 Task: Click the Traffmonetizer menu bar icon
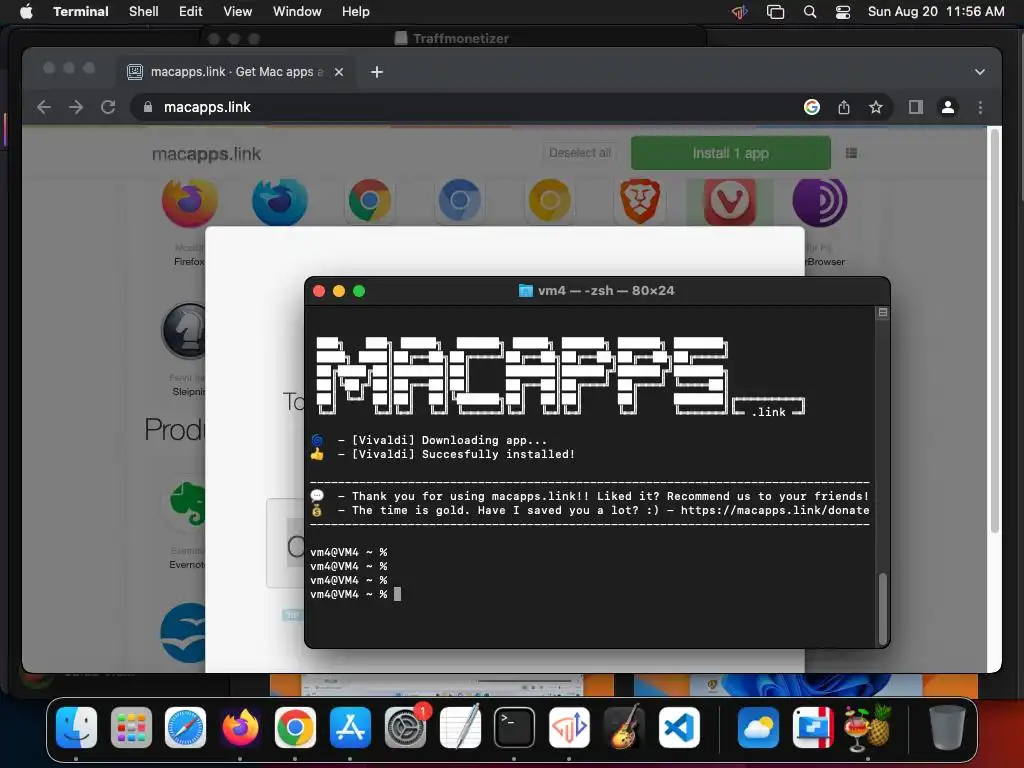[739, 12]
